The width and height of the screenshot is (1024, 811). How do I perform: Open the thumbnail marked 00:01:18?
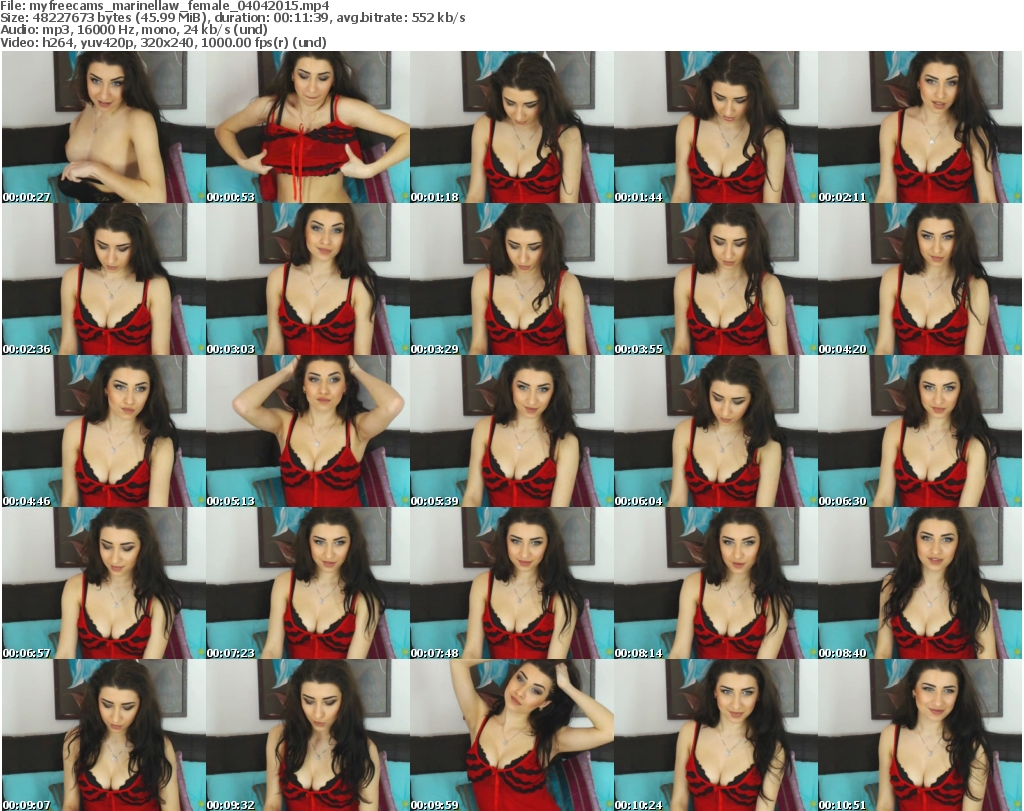point(511,127)
